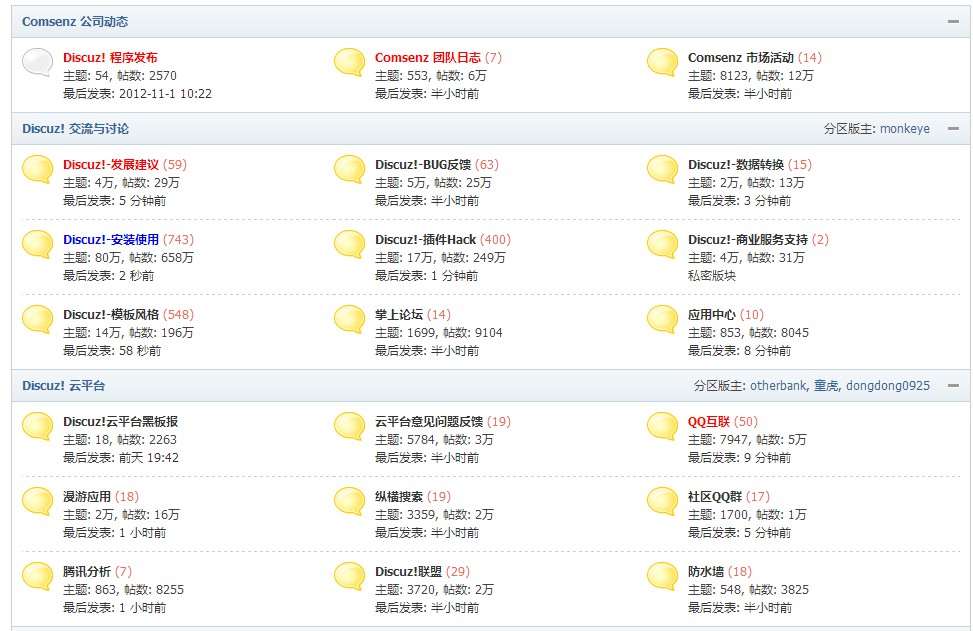Open the 防水墙 forum

click(x=706, y=571)
